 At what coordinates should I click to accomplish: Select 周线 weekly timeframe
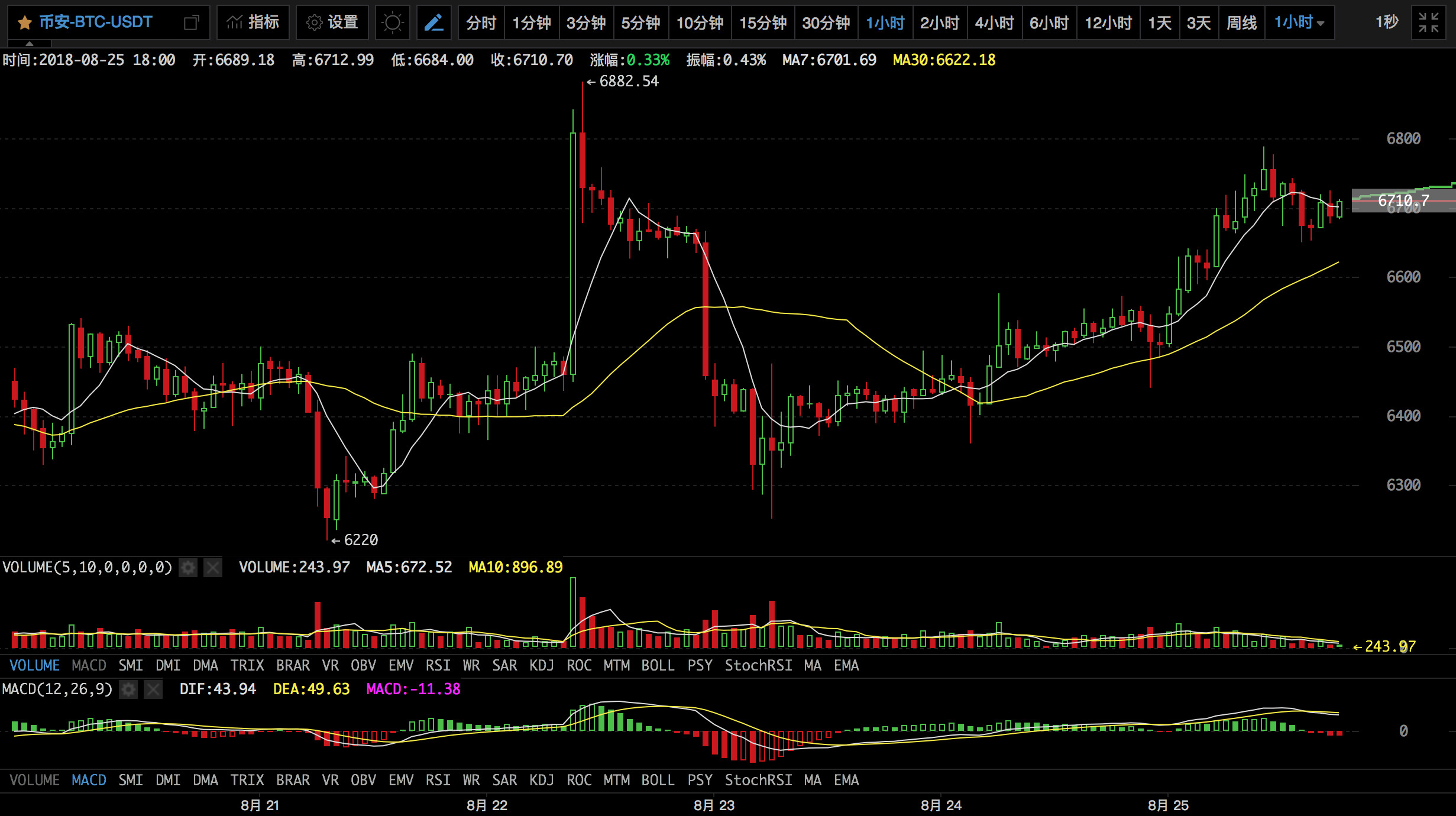(x=1241, y=23)
